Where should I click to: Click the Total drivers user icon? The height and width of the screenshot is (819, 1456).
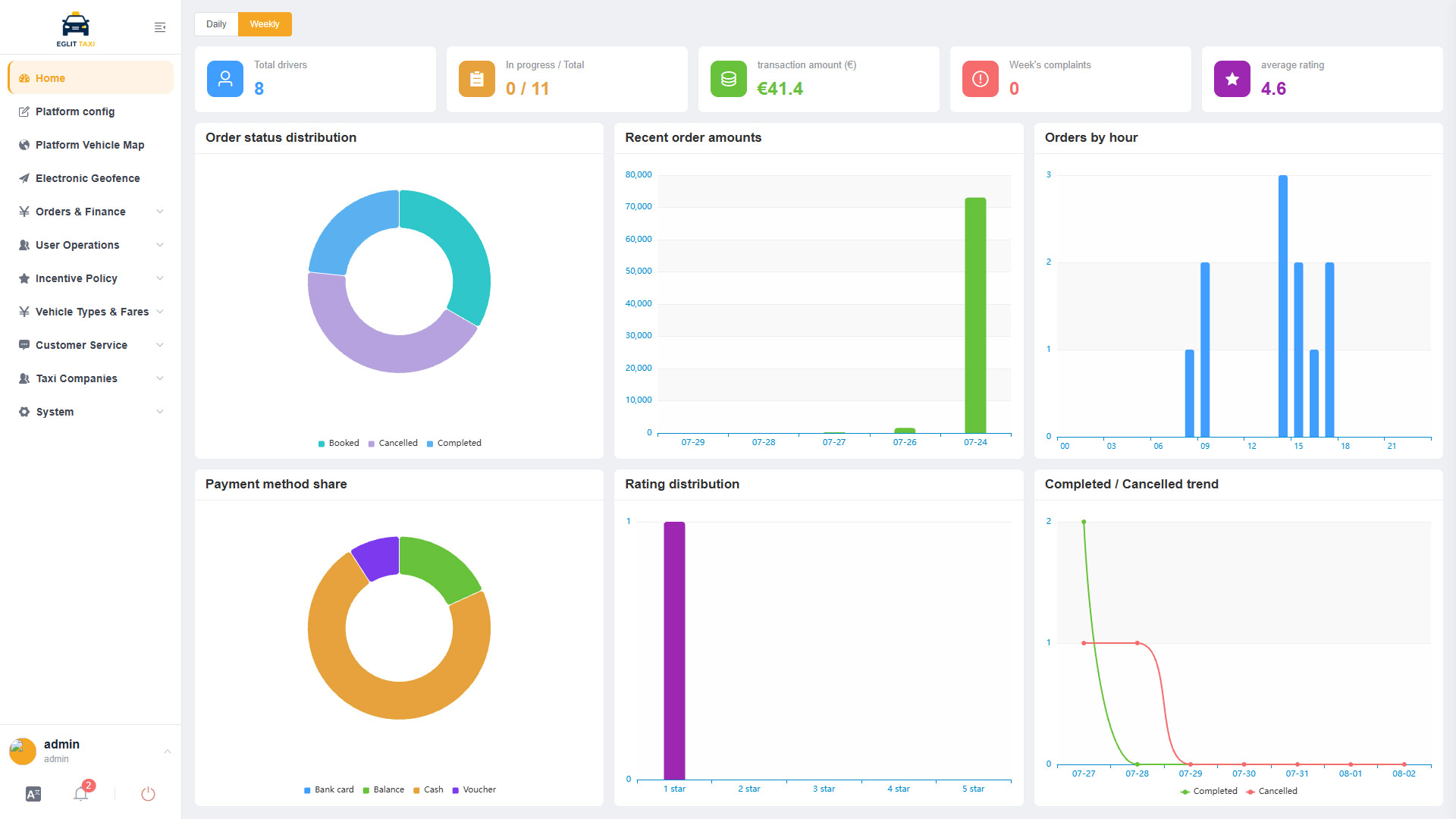pos(225,79)
